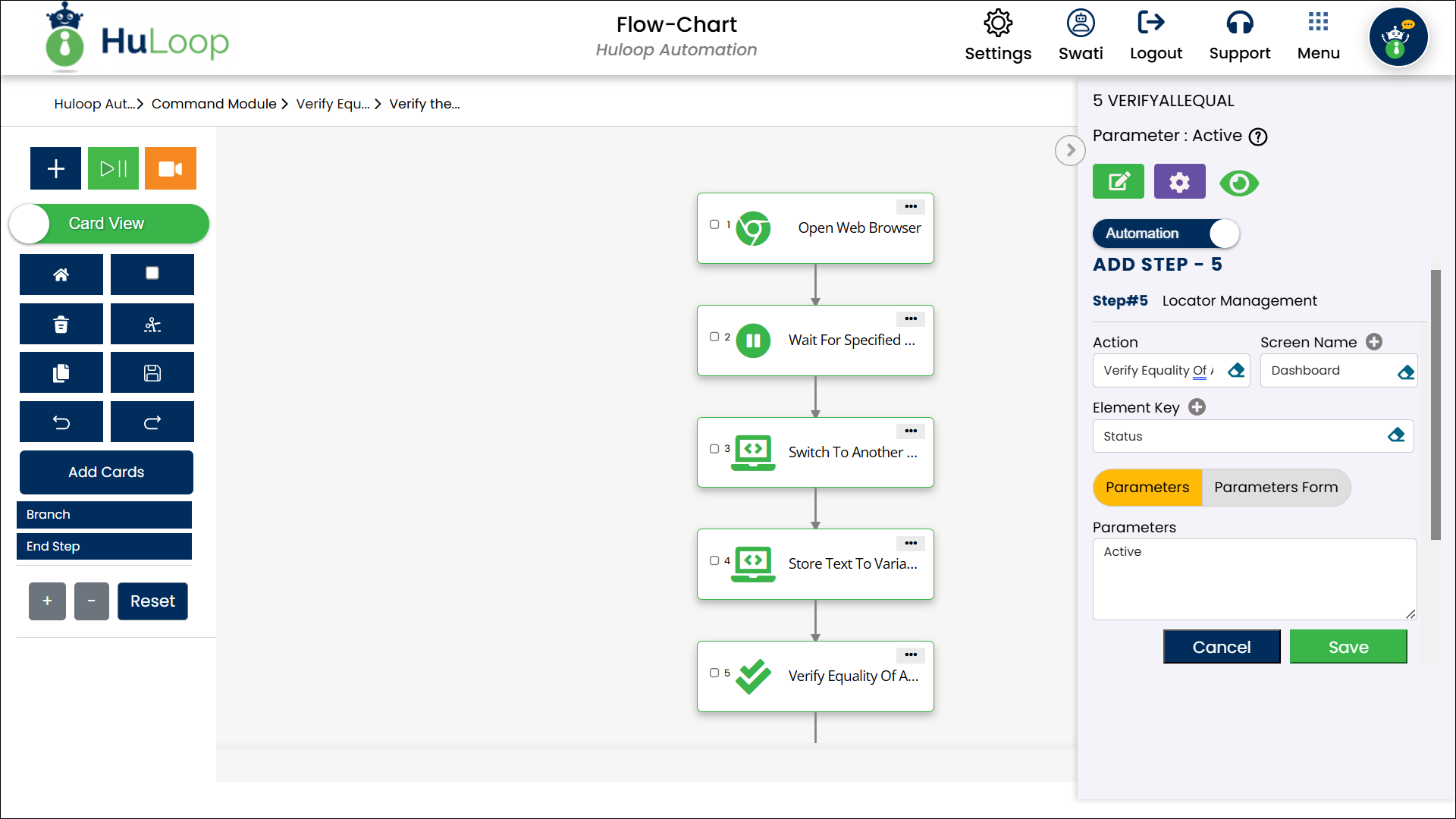The height and width of the screenshot is (819, 1456).
Task: Switch to the Parameters Form tab
Action: (1276, 488)
